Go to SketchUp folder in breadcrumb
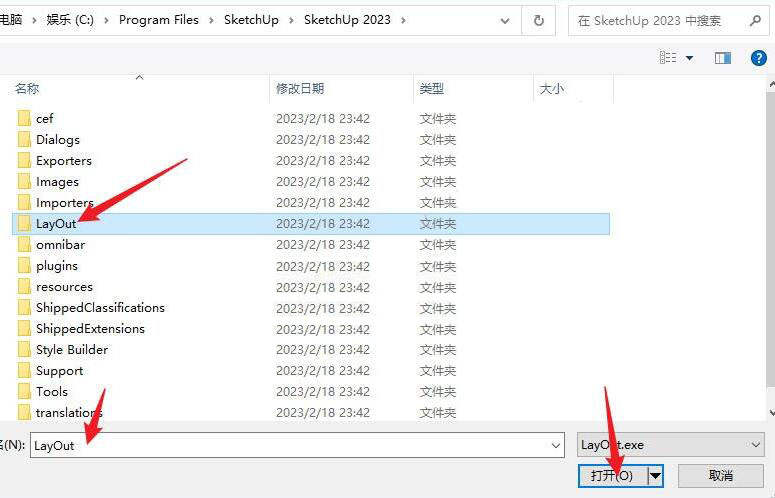The width and height of the screenshot is (775, 498). click(x=251, y=20)
